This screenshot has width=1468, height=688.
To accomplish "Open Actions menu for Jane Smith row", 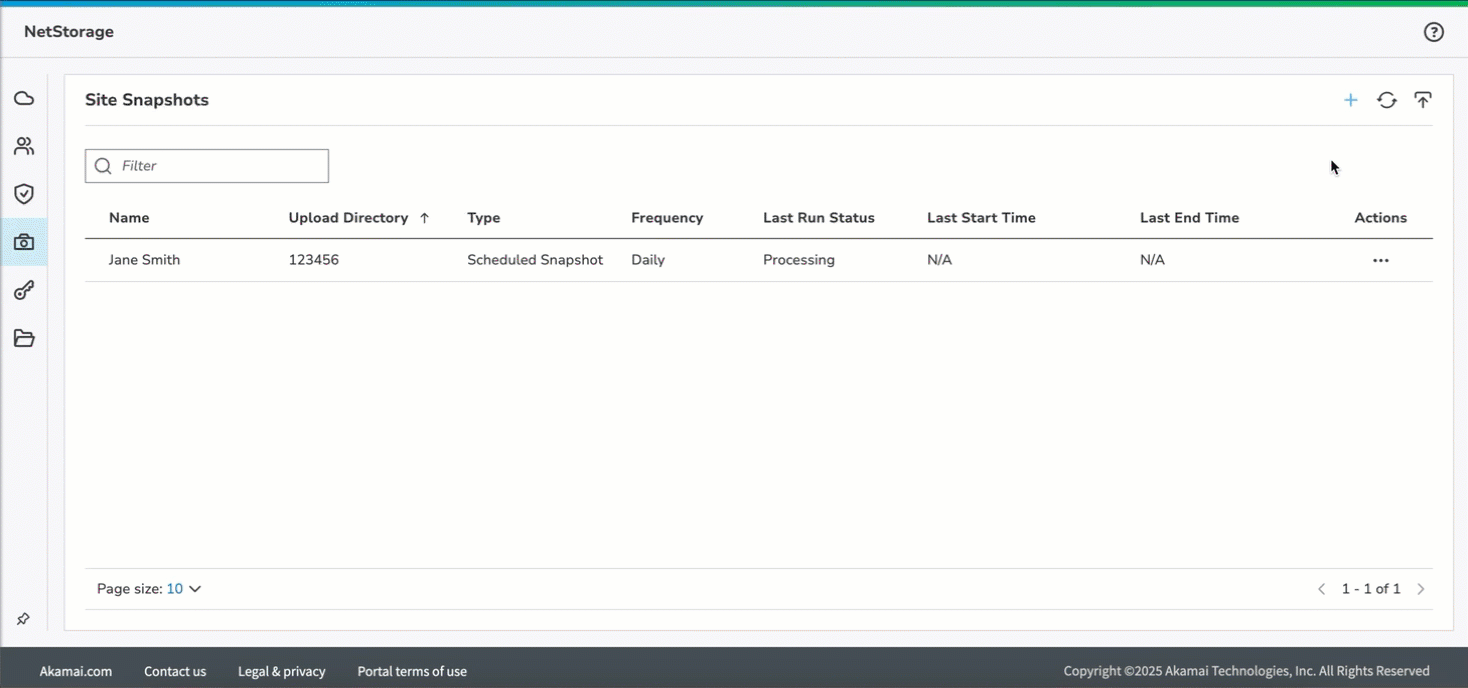I will [x=1380, y=260].
